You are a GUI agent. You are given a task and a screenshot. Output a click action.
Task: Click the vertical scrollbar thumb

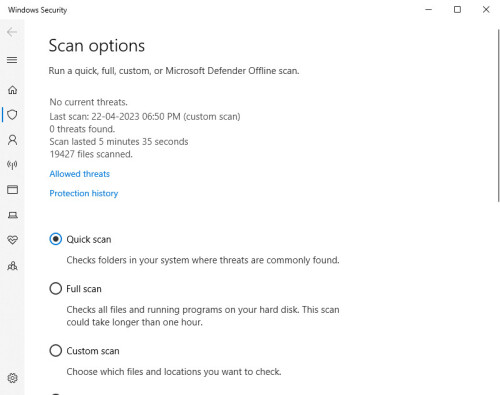pyautogui.click(x=499, y=115)
